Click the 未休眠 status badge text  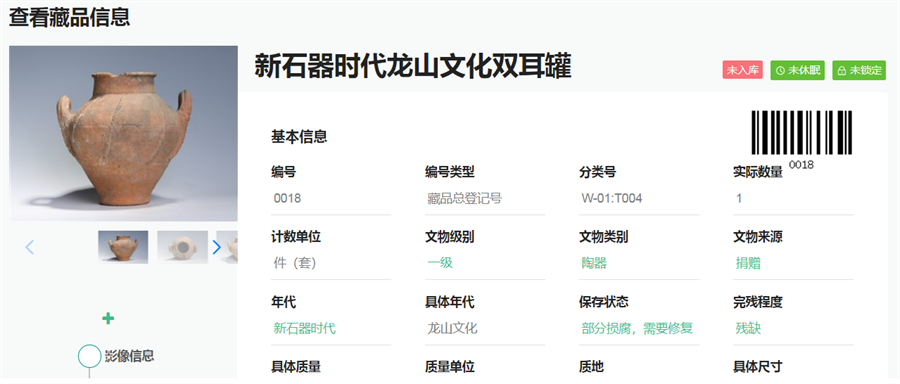tap(804, 71)
